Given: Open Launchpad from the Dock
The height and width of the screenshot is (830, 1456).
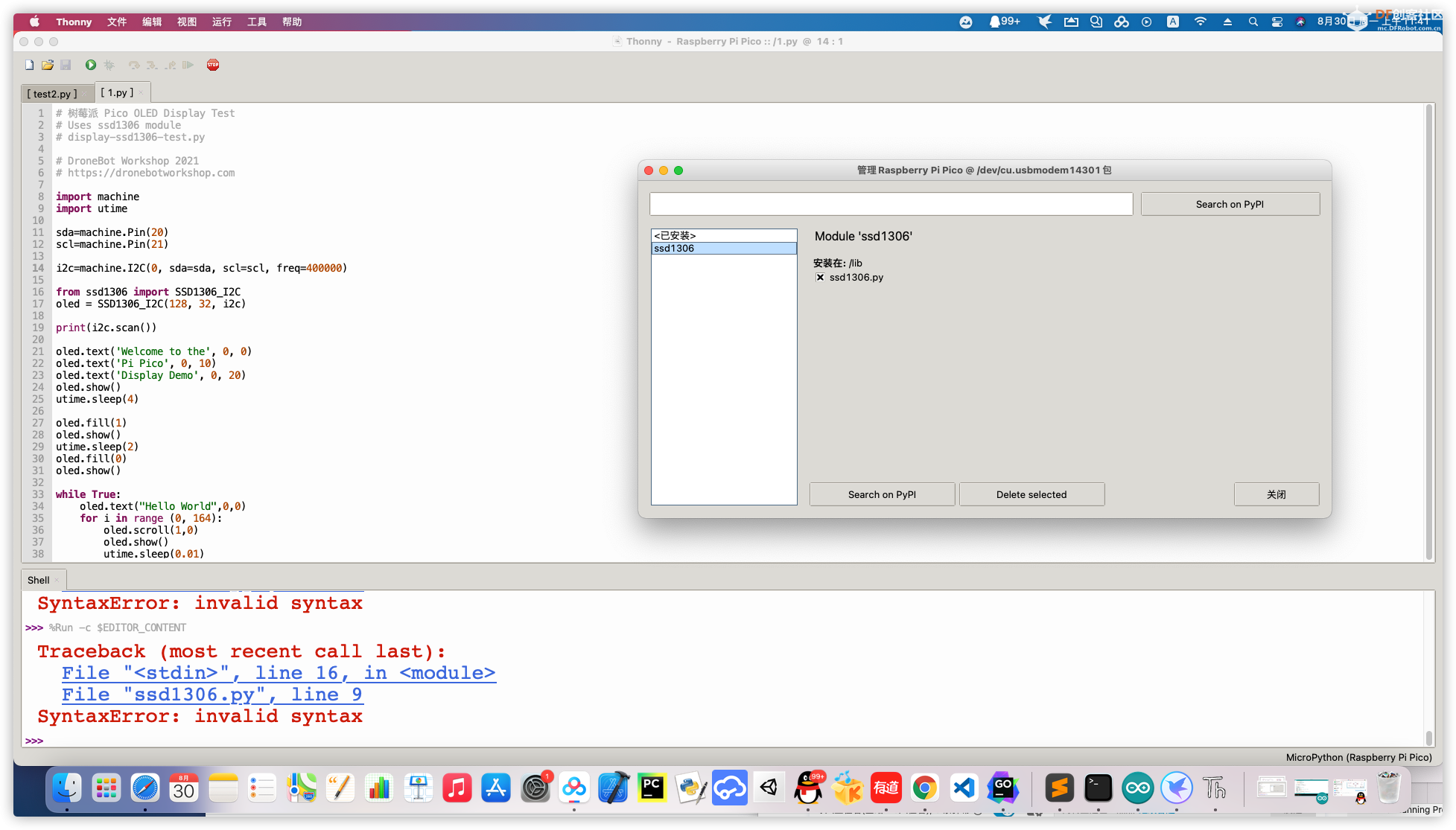Looking at the screenshot, I should 107,788.
